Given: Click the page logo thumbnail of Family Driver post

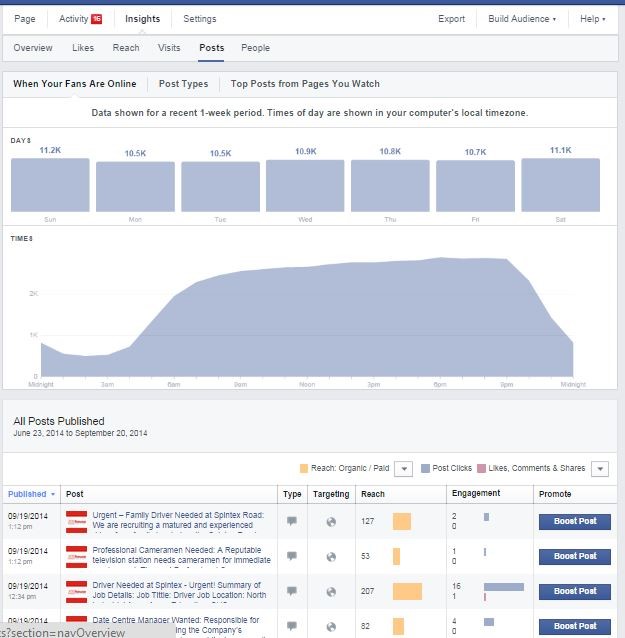Looking at the screenshot, I should (x=76, y=522).
